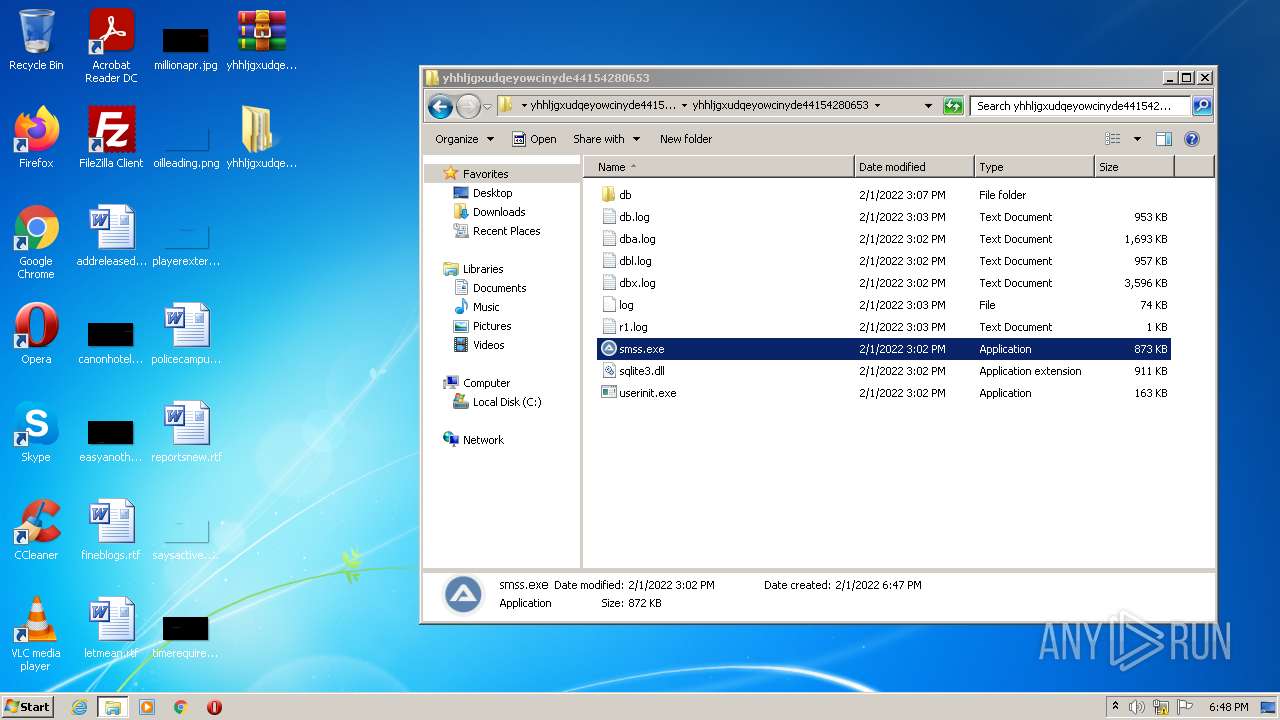Screen dimensions: 1280x720
Task: Click the search folder input field
Action: [x=1080, y=105]
